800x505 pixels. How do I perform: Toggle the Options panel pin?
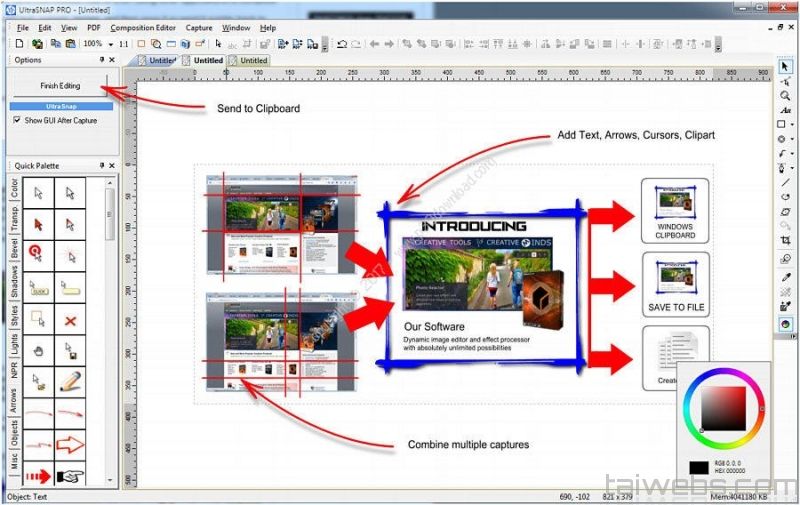[101, 60]
